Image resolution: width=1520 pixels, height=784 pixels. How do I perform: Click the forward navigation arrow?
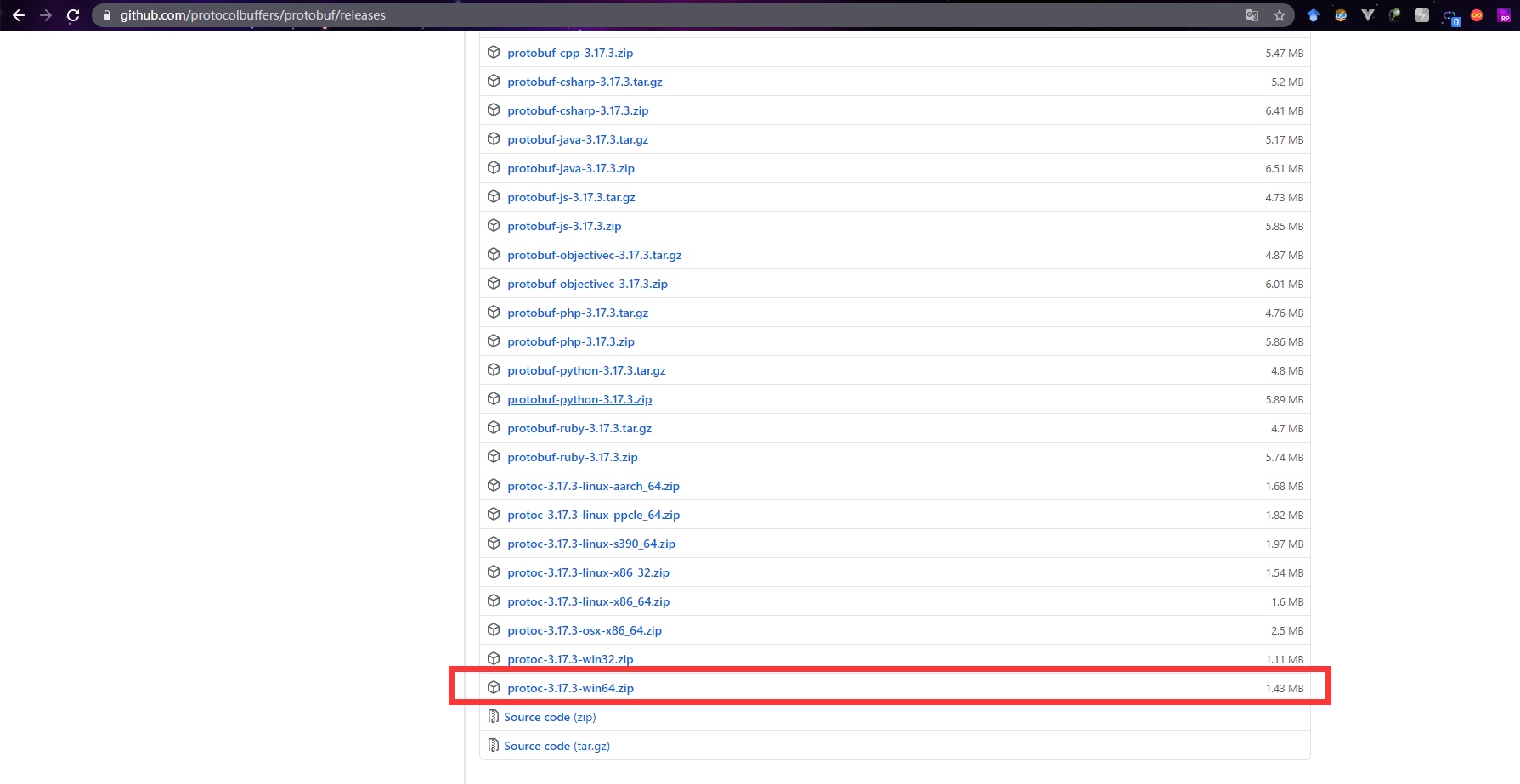(x=46, y=15)
